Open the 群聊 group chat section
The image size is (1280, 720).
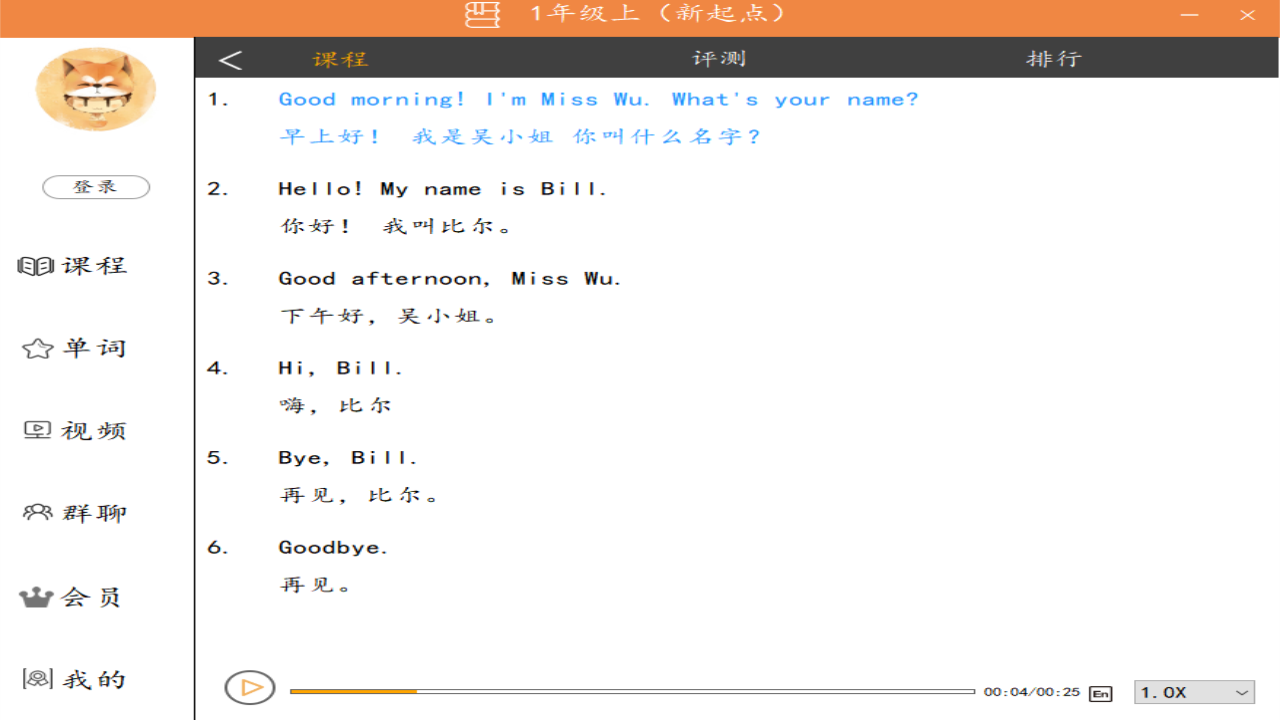(73, 511)
